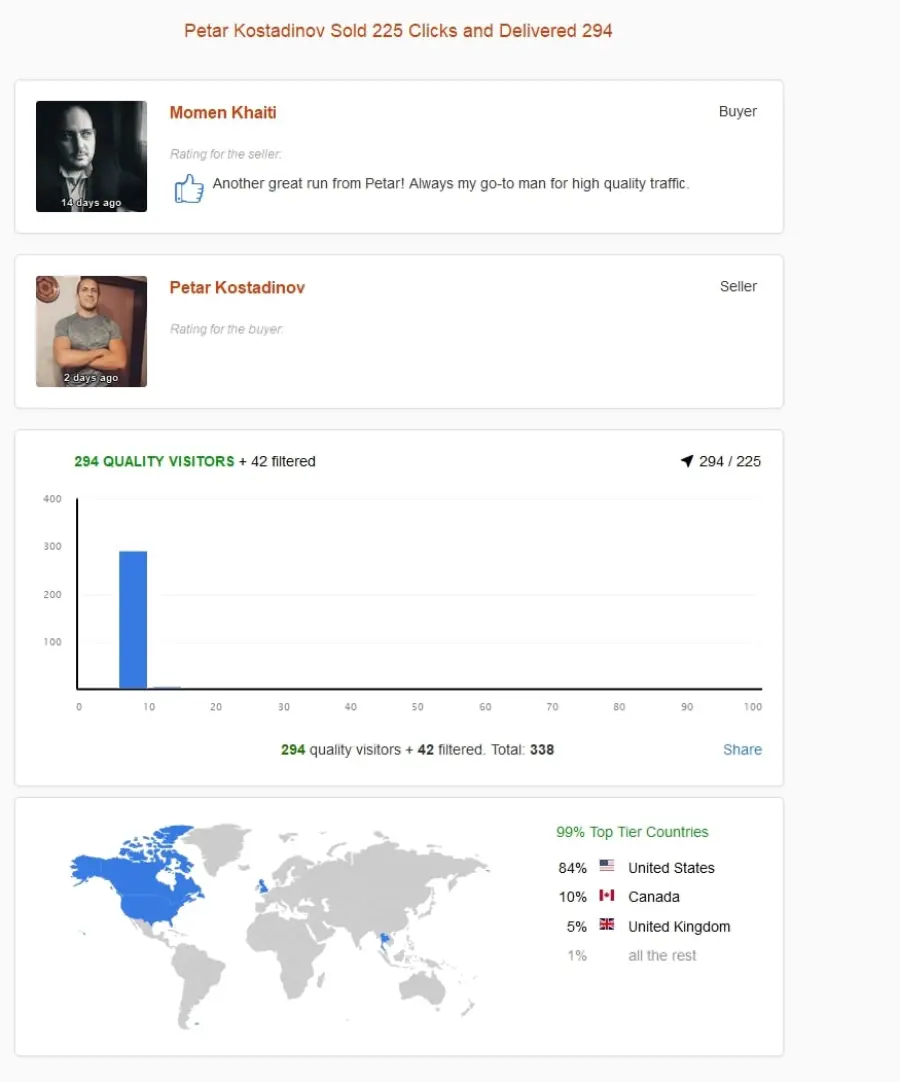Click the tall blue bar in the chart
The height and width of the screenshot is (1082, 900).
133,620
